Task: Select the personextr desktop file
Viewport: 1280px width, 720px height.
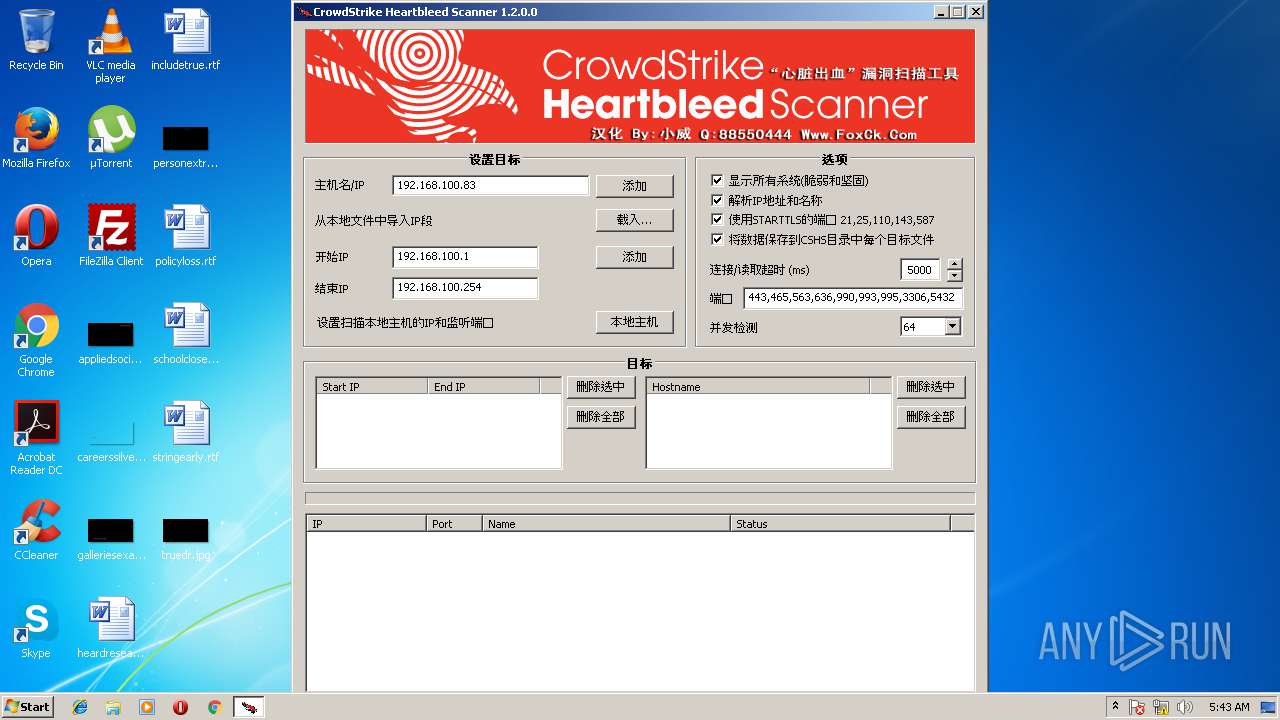Action: click(186, 146)
